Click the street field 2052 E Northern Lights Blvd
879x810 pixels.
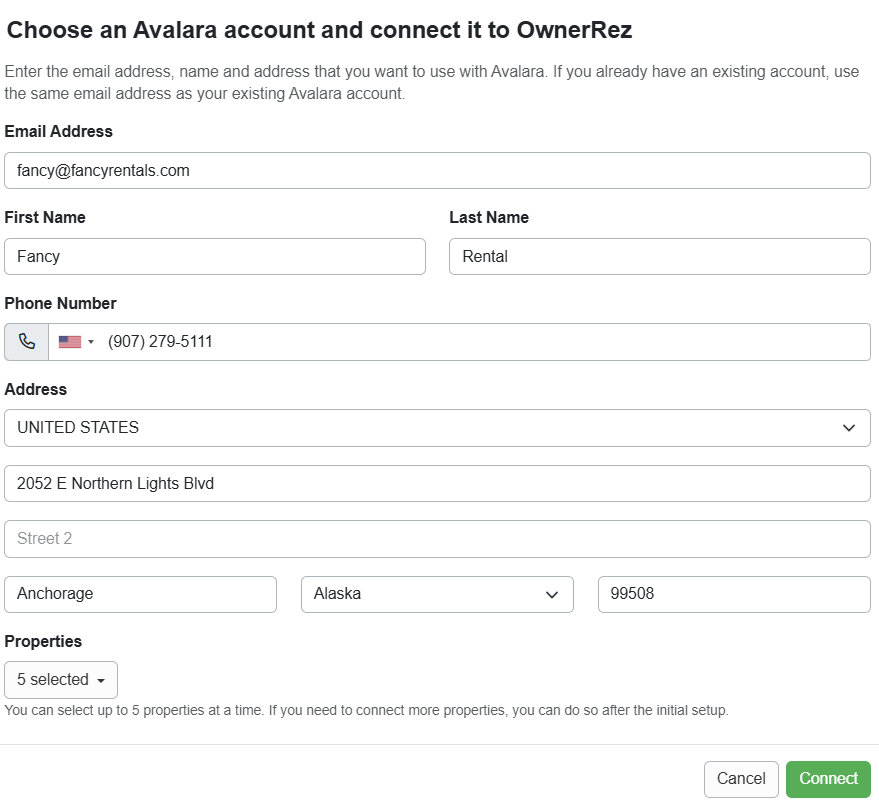tap(437, 483)
